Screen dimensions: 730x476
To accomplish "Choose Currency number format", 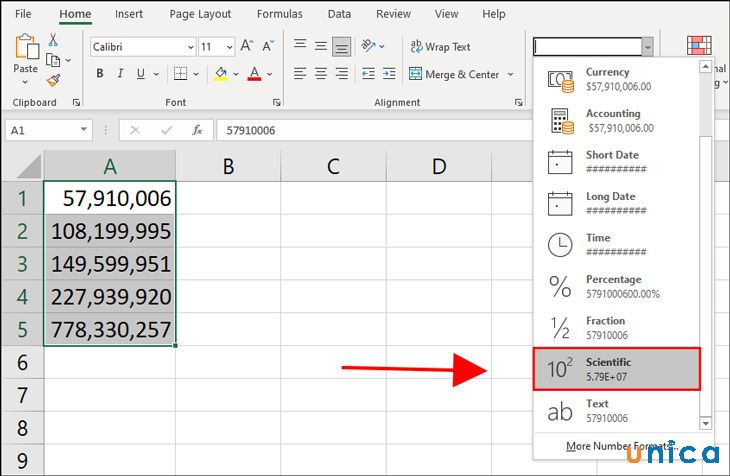I will (616, 79).
